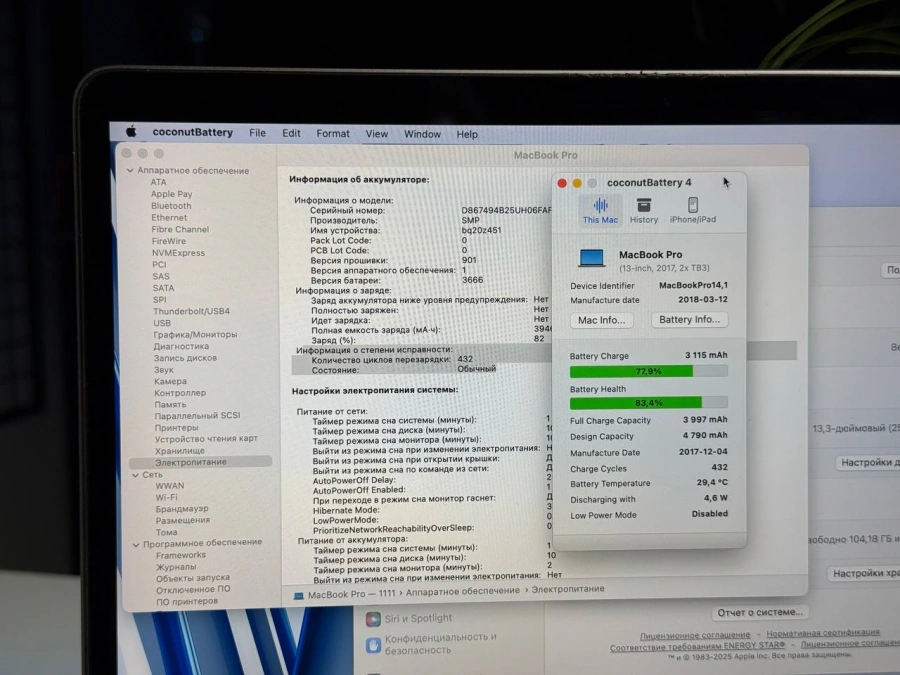900x675 pixels.
Task: Select Размещения under Сеть
Action: (x=183, y=520)
